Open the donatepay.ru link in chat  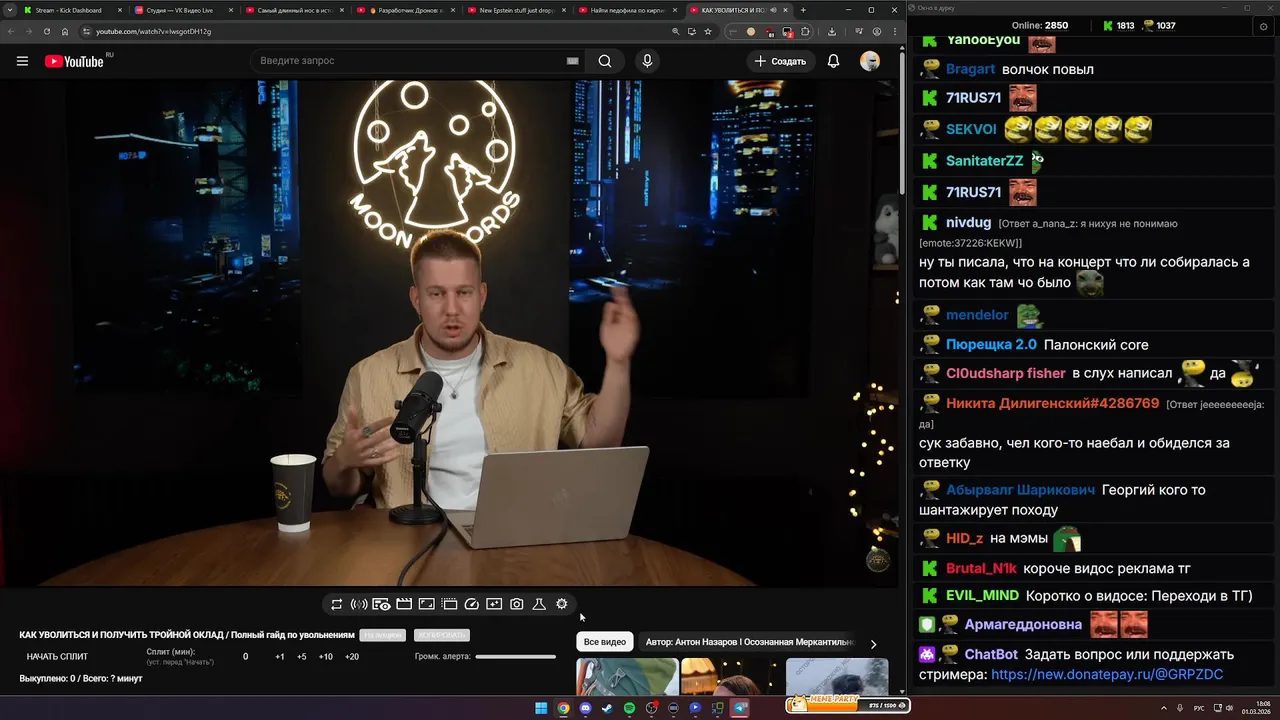(x=1107, y=675)
